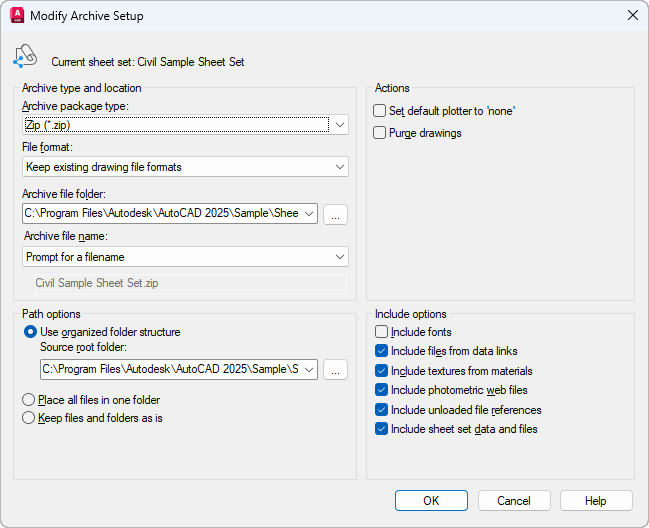Check the Purge drawings option
This screenshot has width=649, height=528.
(x=380, y=133)
